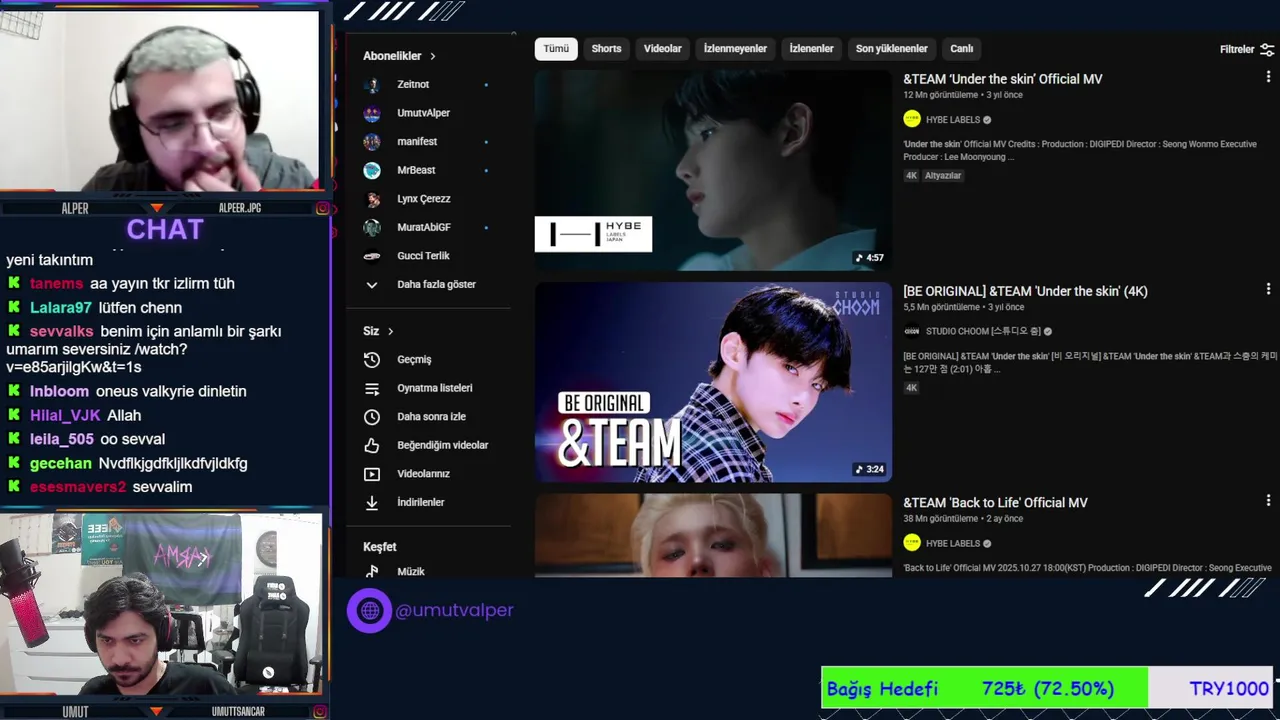Open &TEAM 'Back to Life' Official MV title
Screen dimensions: 1280x720
(995, 503)
